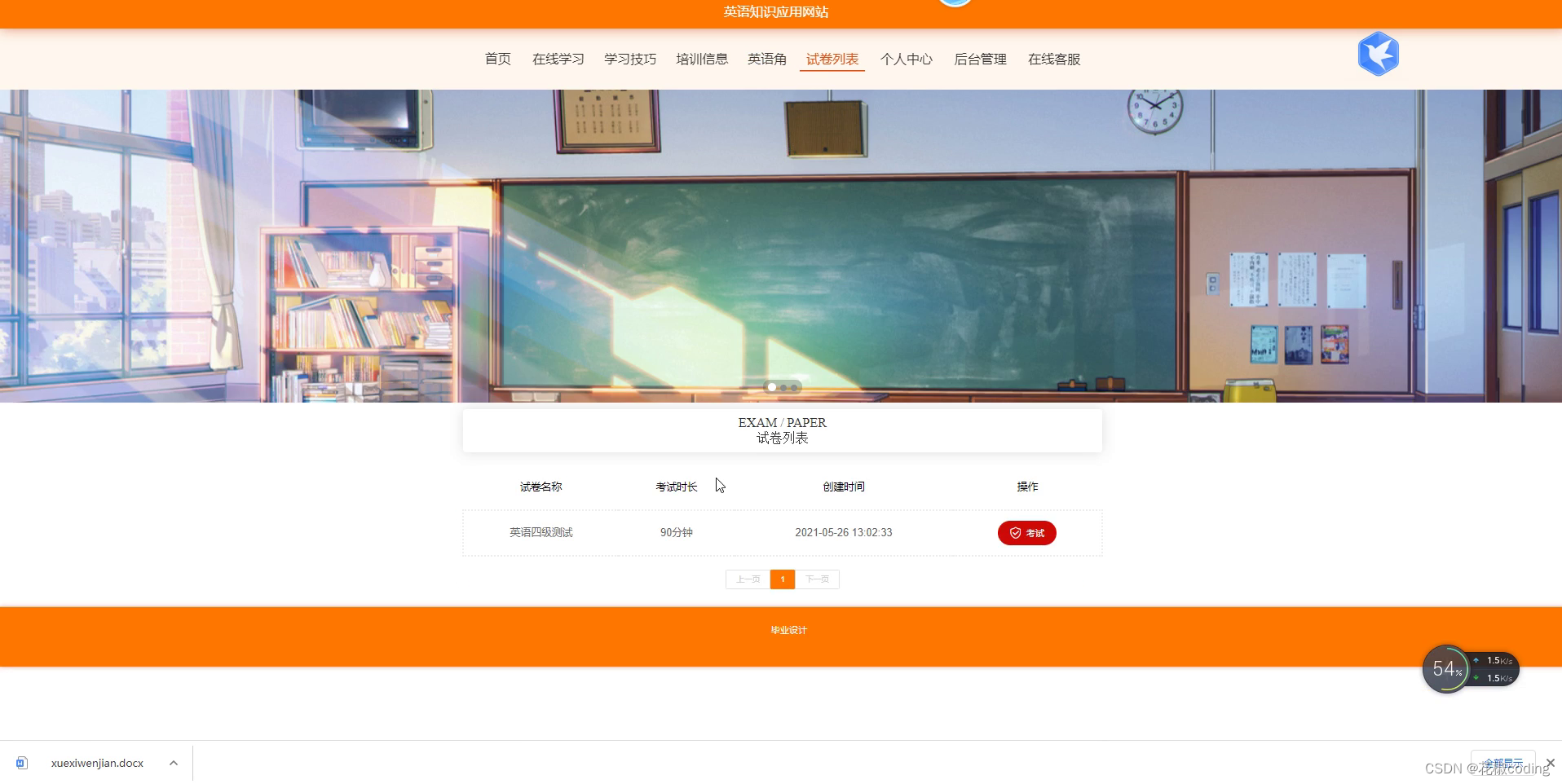Switch to the 在线学习 tab
Screen dimensions: 1562x784
pyautogui.click(x=558, y=59)
